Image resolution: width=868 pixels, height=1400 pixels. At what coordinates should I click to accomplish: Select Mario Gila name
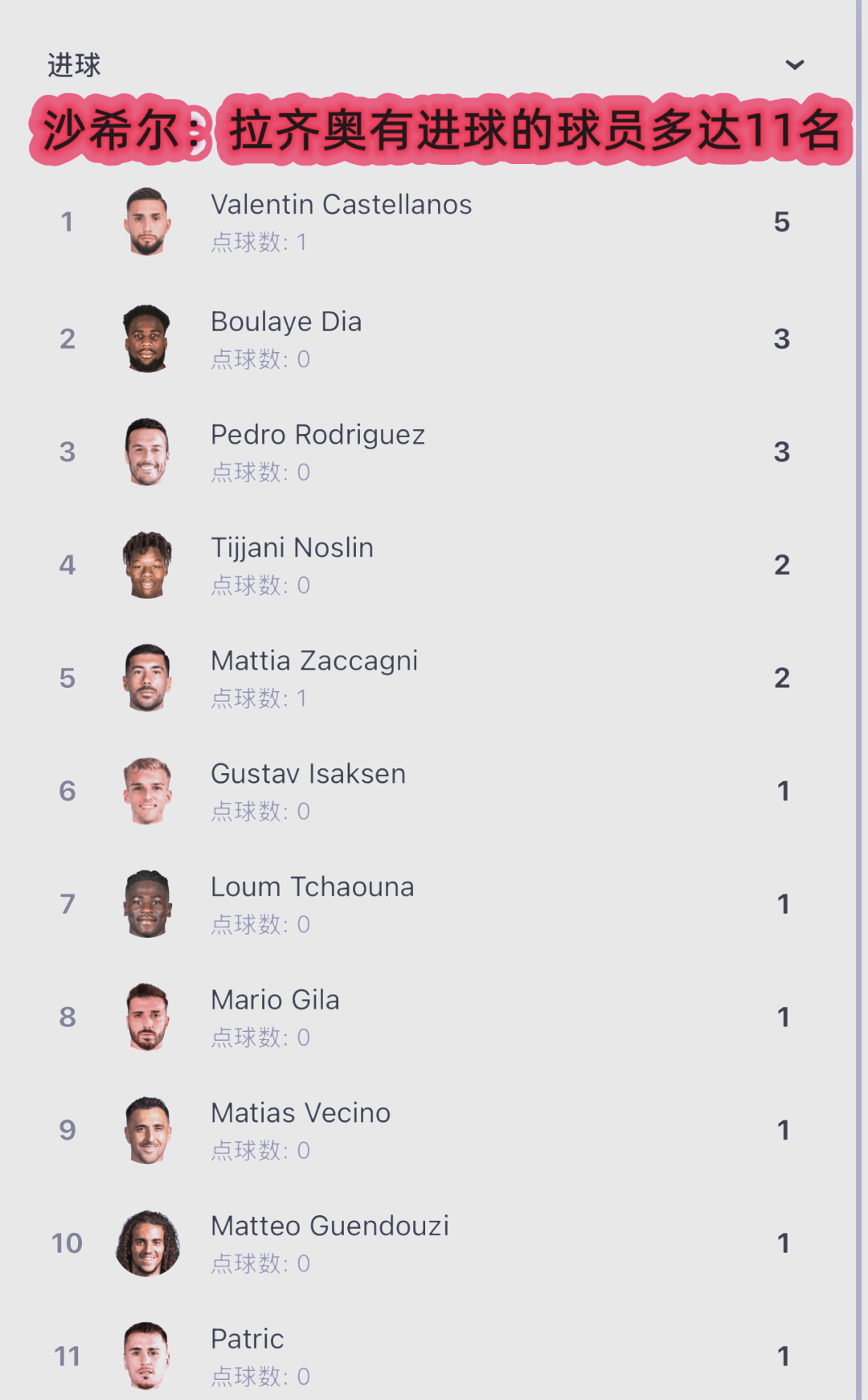pos(275,1000)
